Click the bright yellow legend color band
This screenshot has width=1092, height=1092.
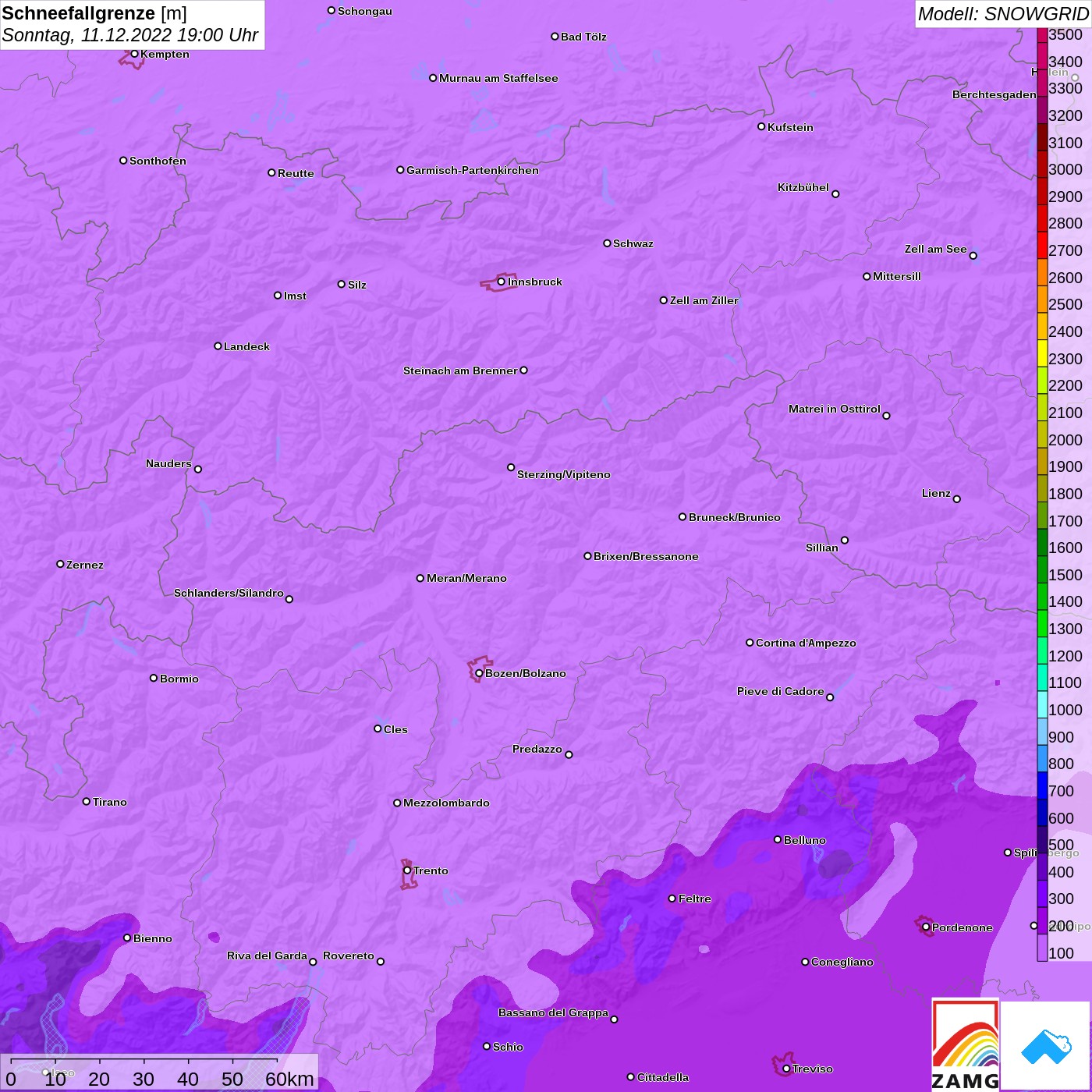[1042, 353]
